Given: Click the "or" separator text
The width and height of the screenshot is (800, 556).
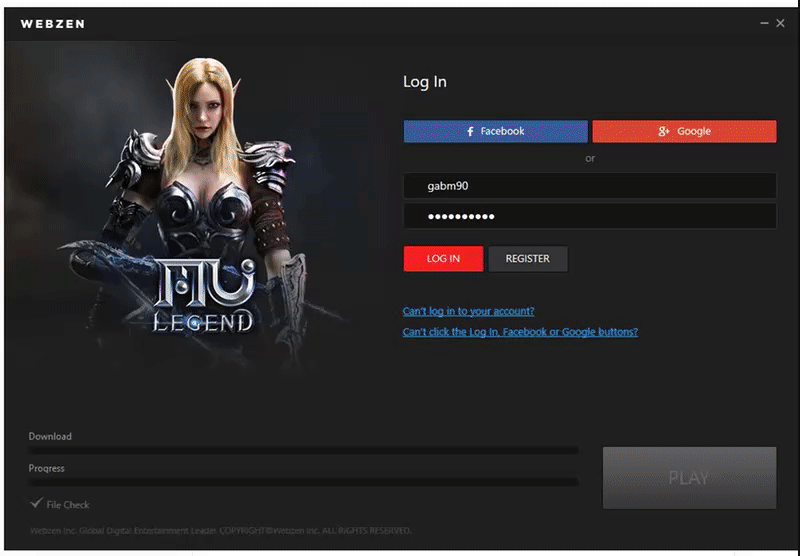Looking at the screenshot, I should pyautogui.click(x=590, y=159).
